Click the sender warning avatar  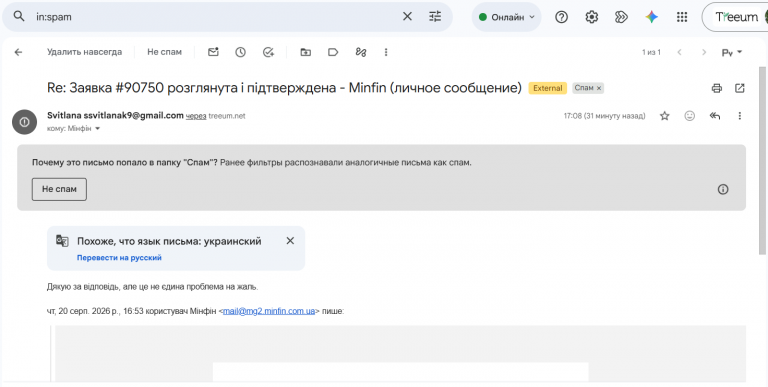[24, 121]
